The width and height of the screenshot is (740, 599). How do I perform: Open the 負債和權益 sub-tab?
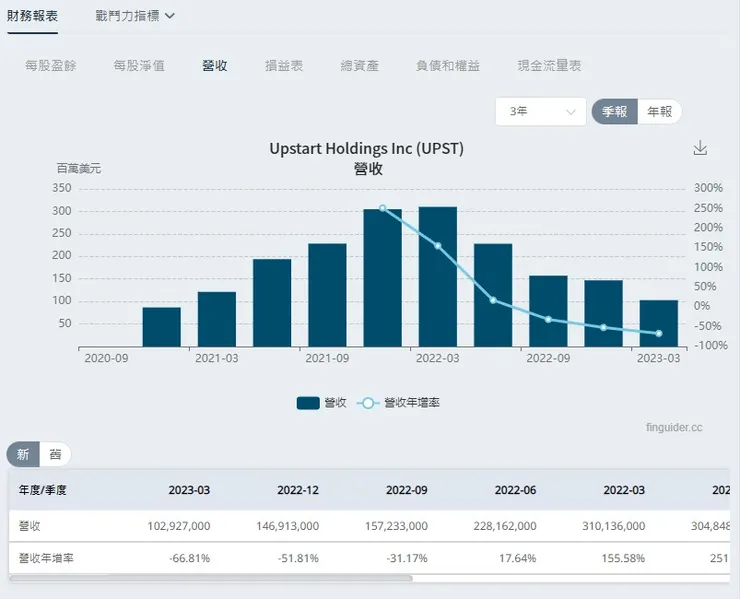(x=448, y=66)
